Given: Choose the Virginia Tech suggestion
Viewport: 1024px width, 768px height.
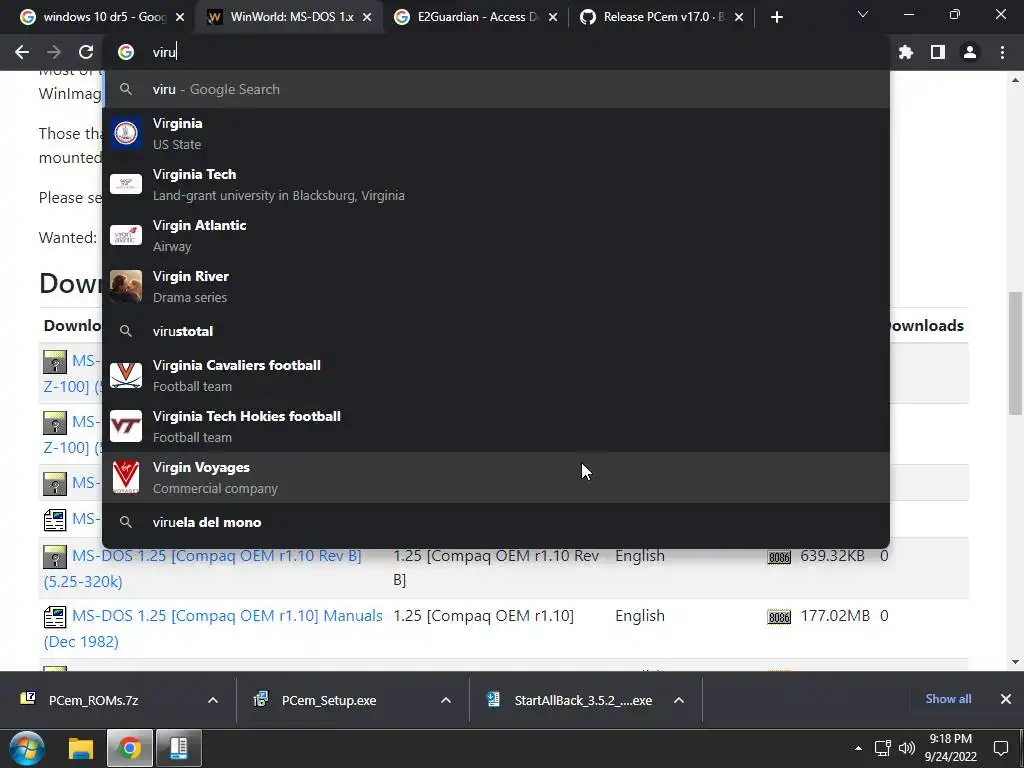Looking at the screenshot, I should click(x=496, y=184).
